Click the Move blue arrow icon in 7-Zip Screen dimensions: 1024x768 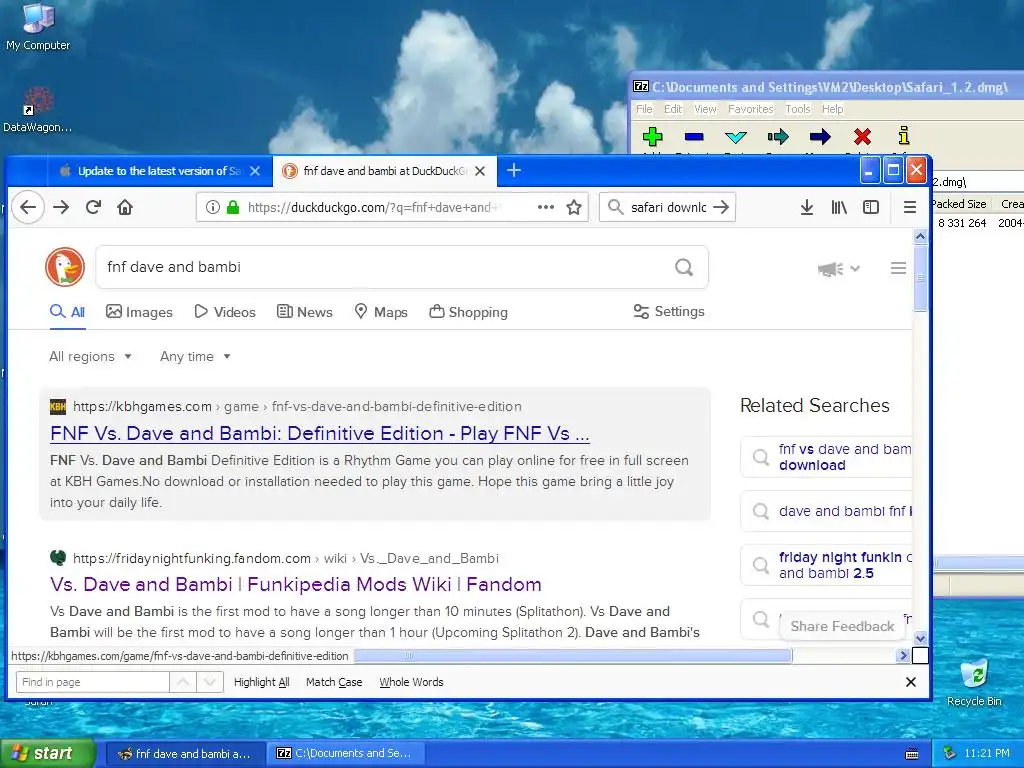820,136
